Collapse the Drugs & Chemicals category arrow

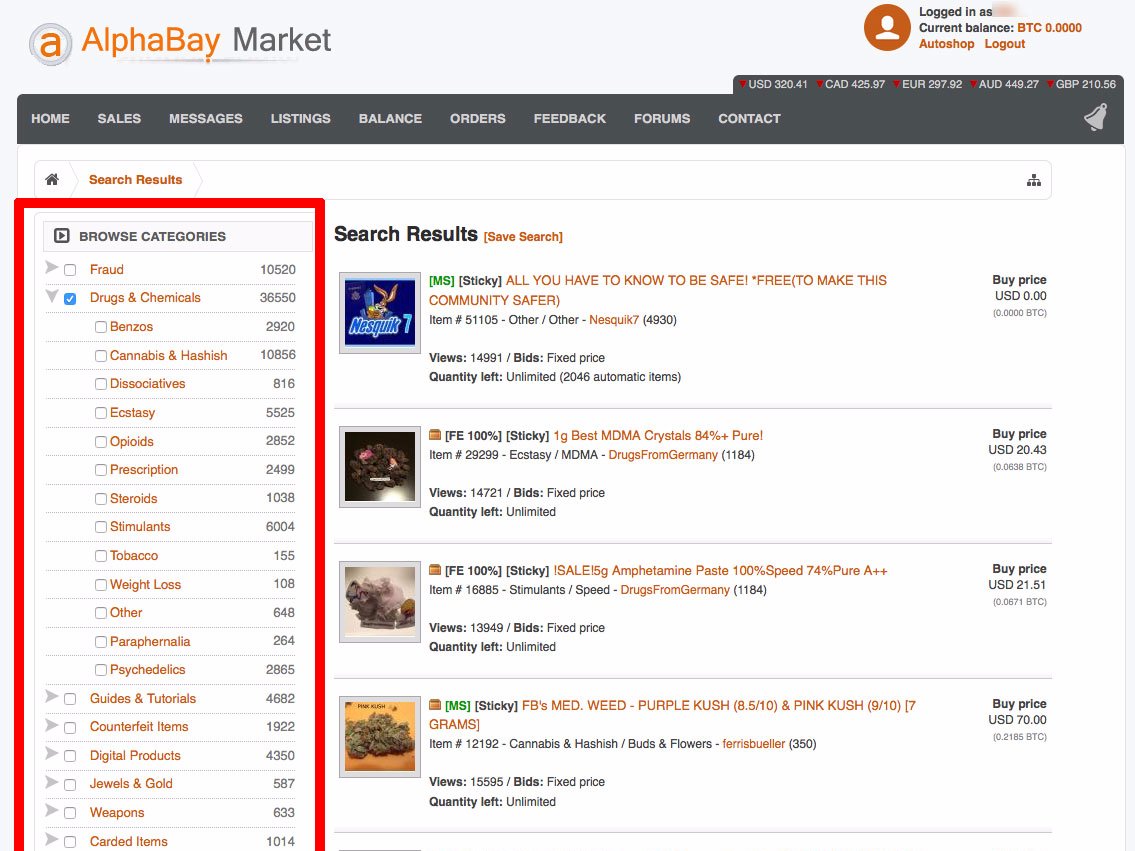[51, 295]
